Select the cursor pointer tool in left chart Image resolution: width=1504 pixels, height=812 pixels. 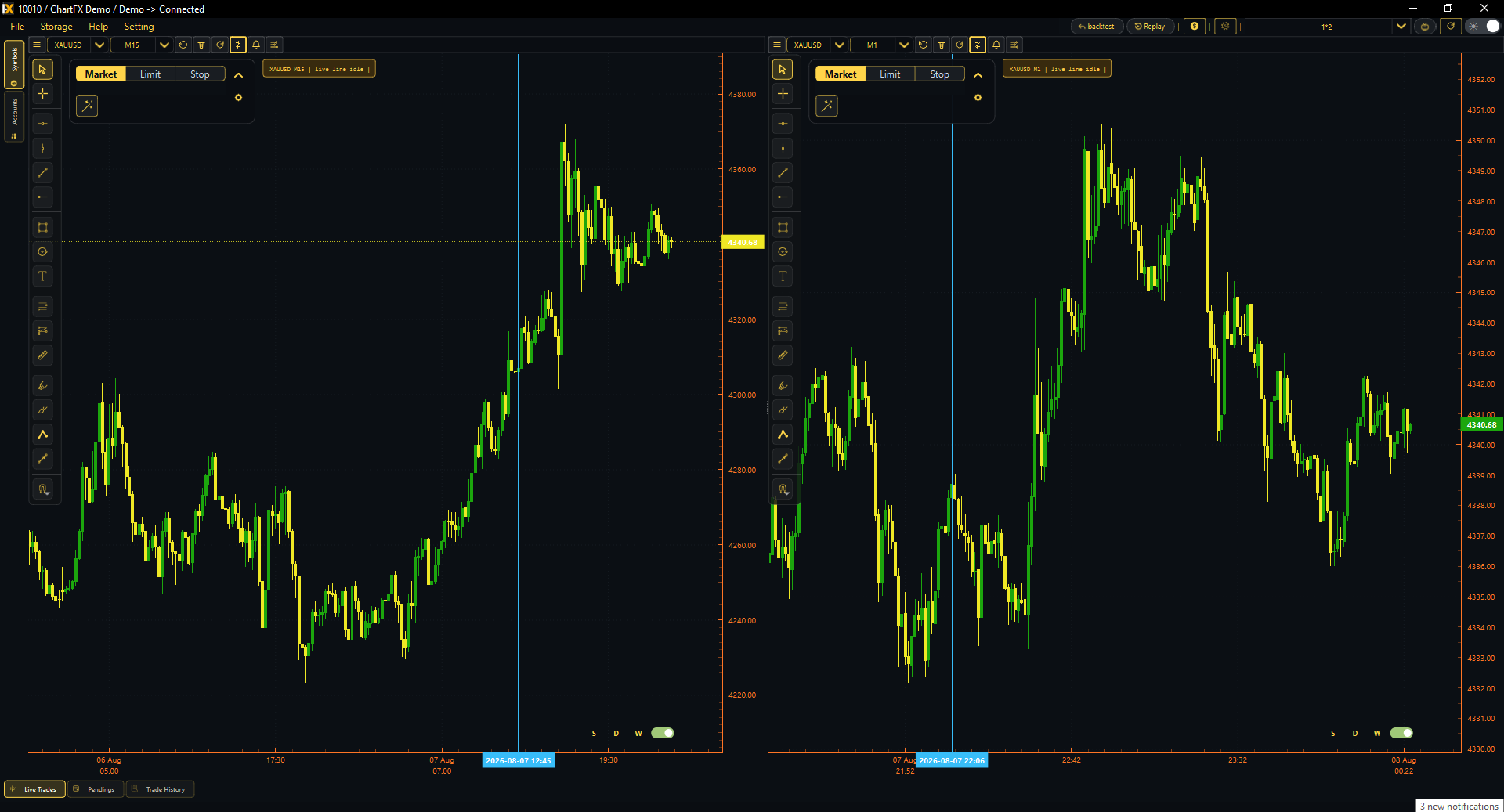pos(43,70)
